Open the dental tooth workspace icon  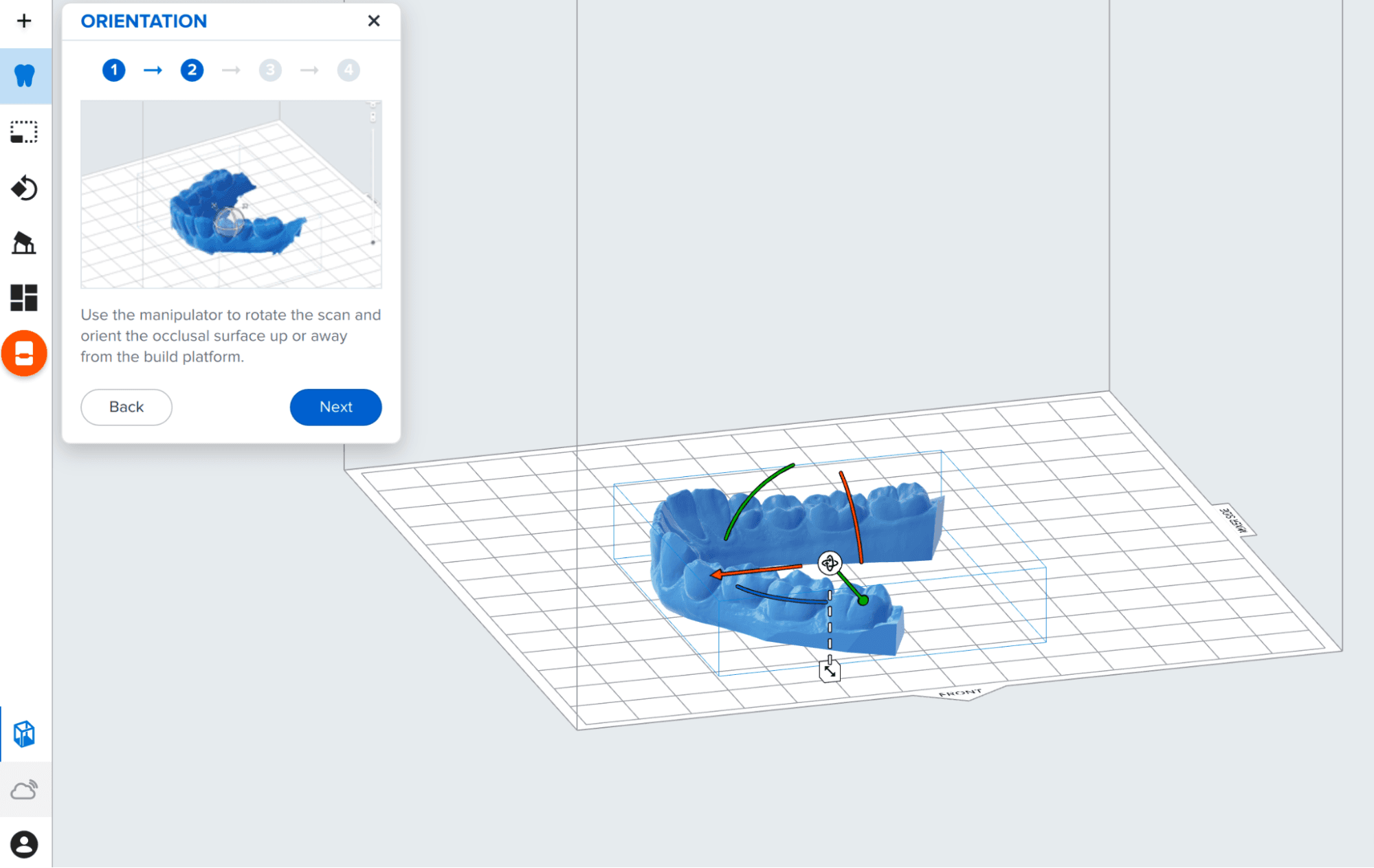[x=25, y=76]
